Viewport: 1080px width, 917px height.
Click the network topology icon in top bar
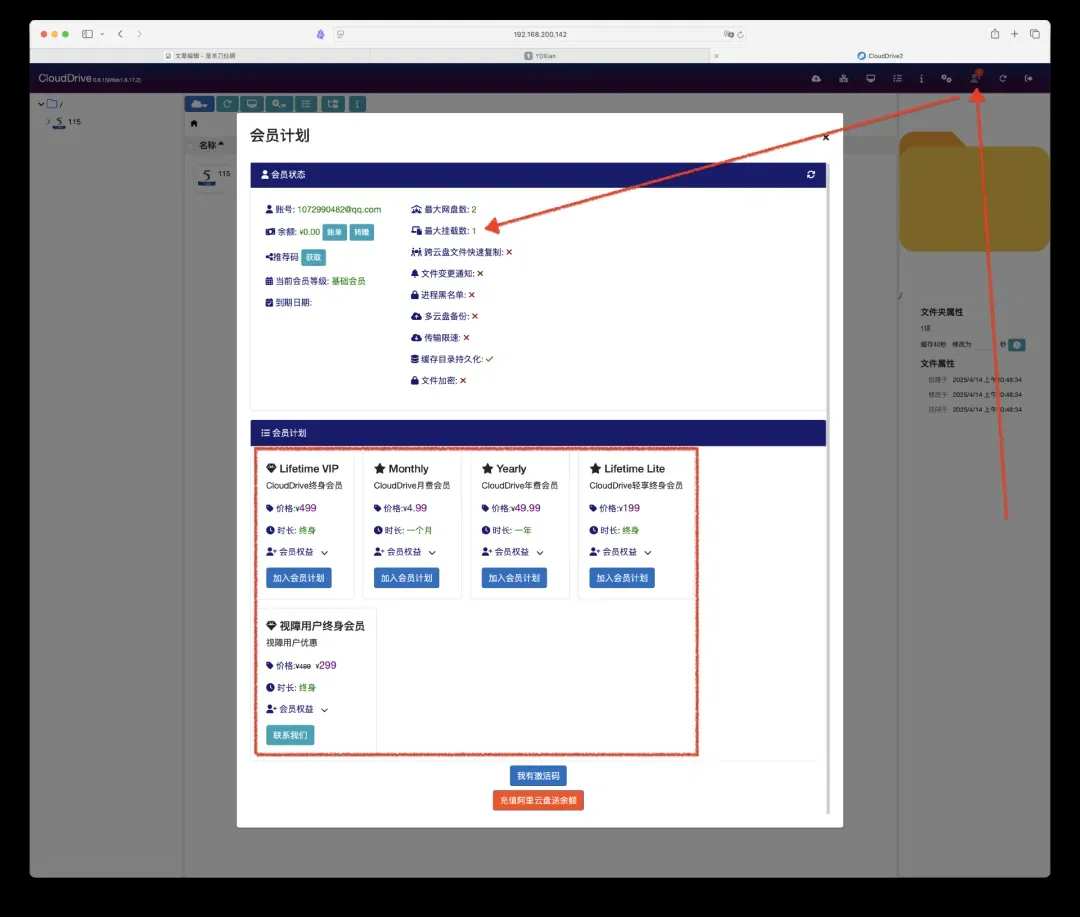(x=843, y=79)
